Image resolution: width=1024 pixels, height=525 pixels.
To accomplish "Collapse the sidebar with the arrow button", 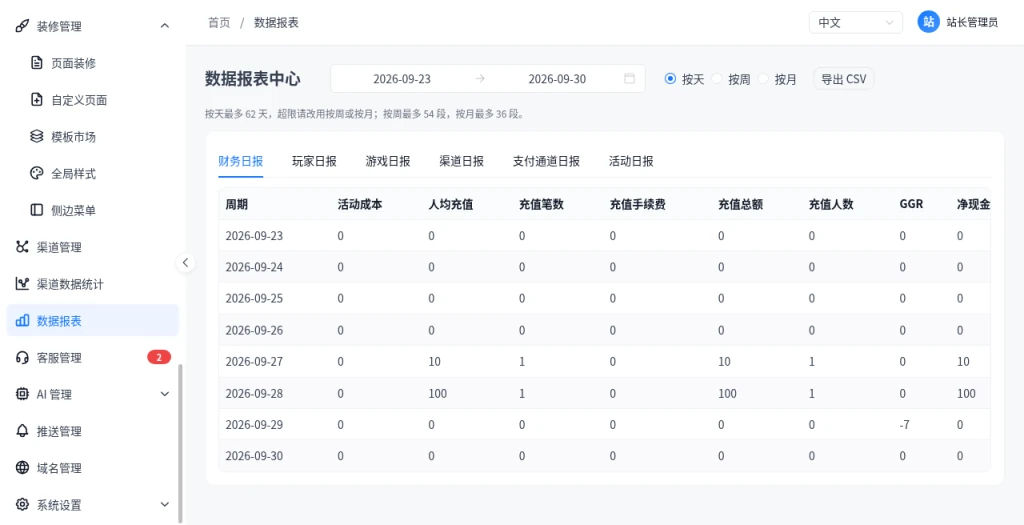I will [x=185, y=262].
